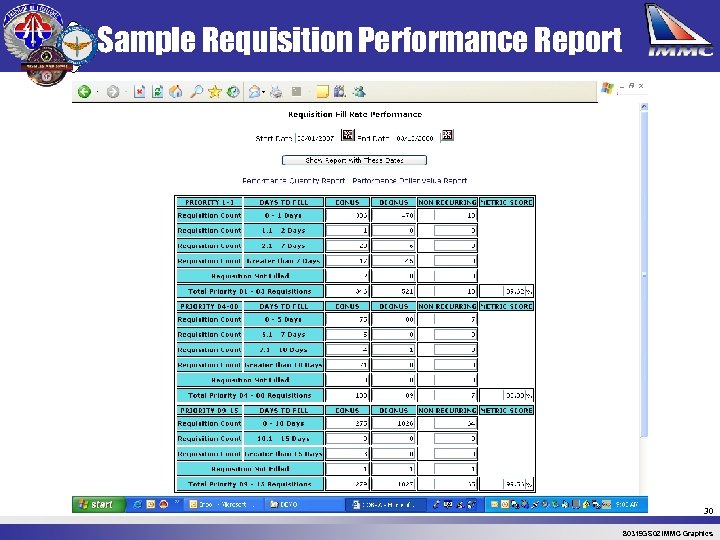Open the Performance Dollar Value Report link
This screenshot has height=540, width=720.
click(410, 180)
